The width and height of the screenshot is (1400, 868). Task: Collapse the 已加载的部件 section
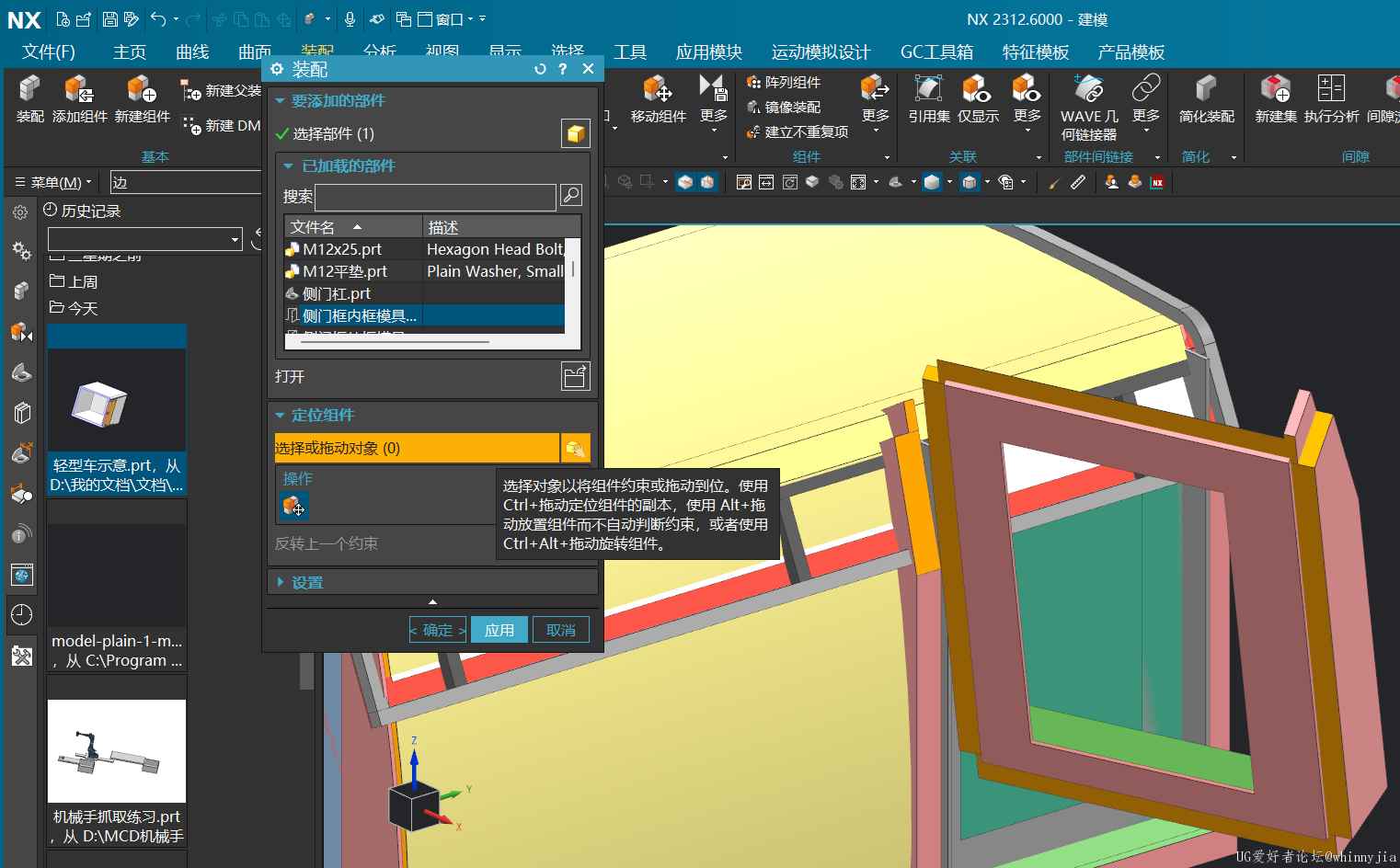[288, 166]
